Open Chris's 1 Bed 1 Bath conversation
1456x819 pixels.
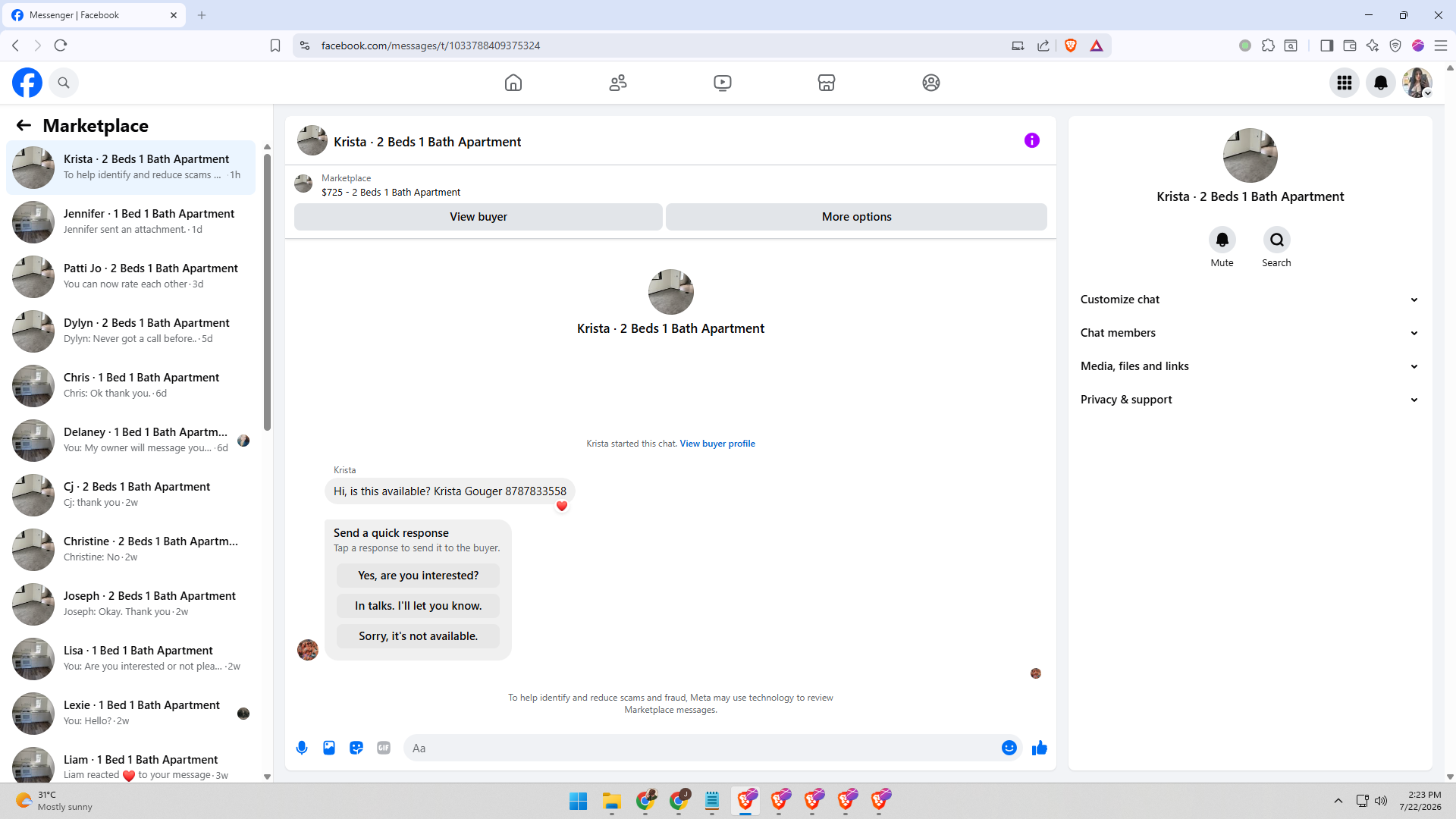coord(131,386)
